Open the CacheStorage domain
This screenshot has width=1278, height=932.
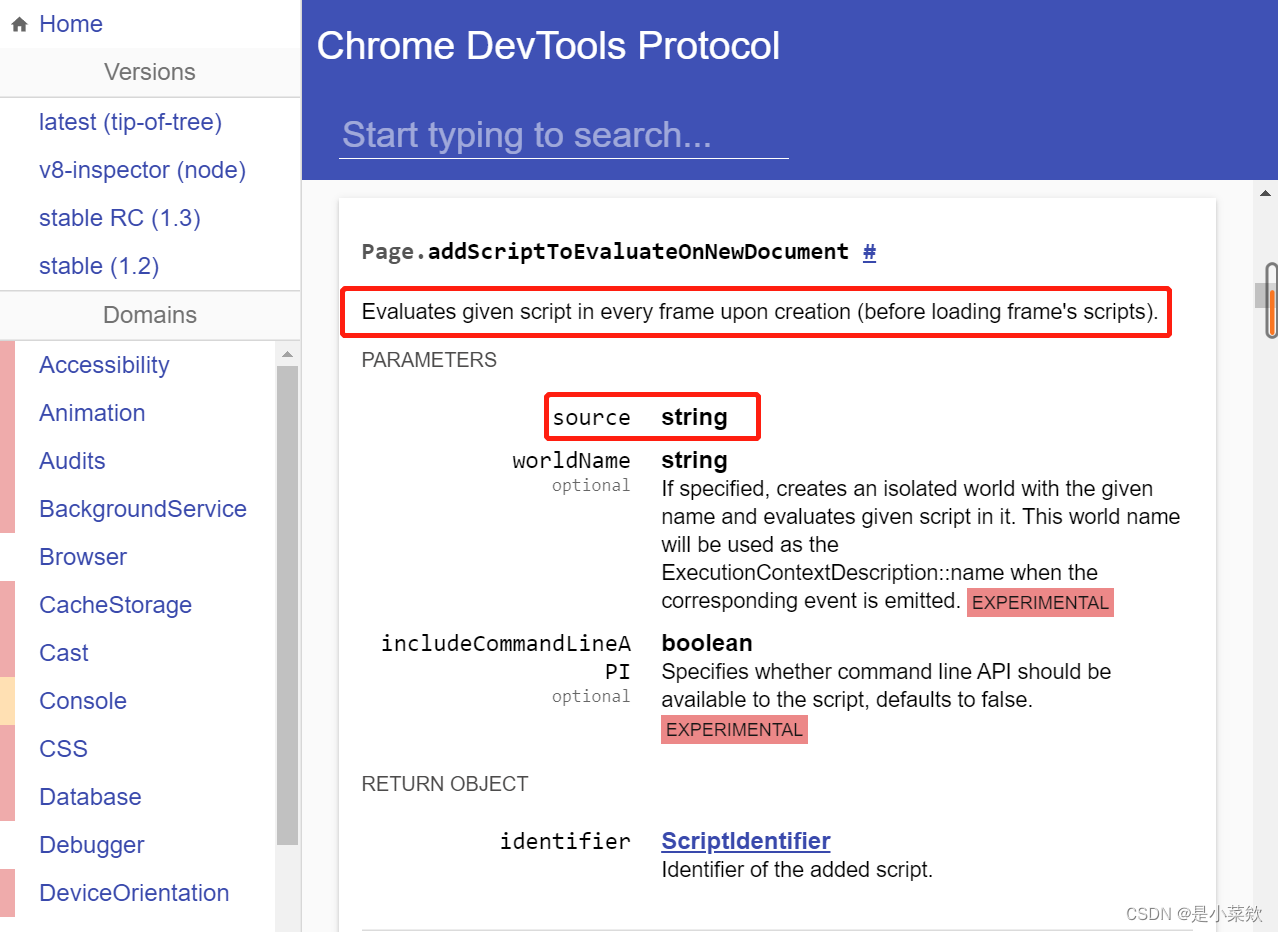pyautogui.click(x=115, y=605)
